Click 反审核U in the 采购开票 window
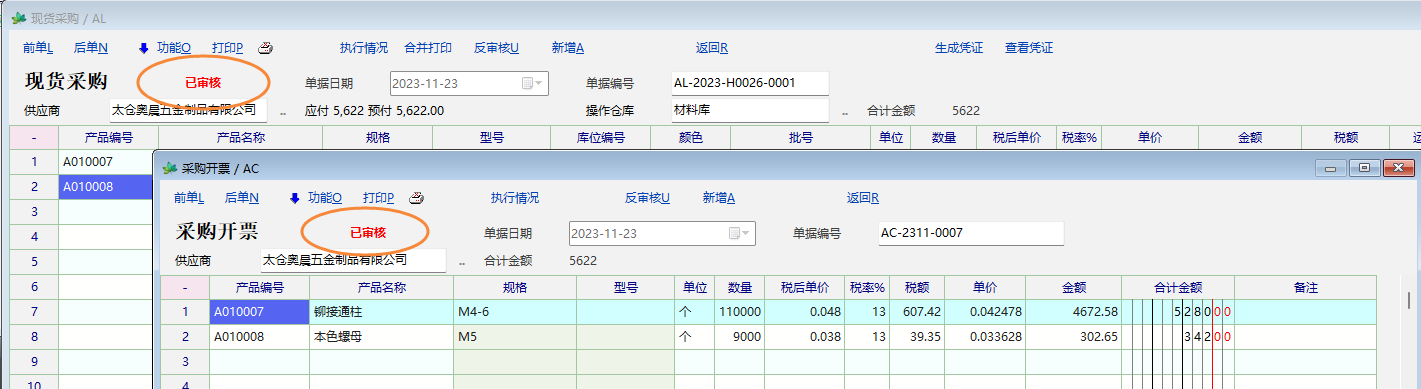1421x389 pixels. [647, 198]
